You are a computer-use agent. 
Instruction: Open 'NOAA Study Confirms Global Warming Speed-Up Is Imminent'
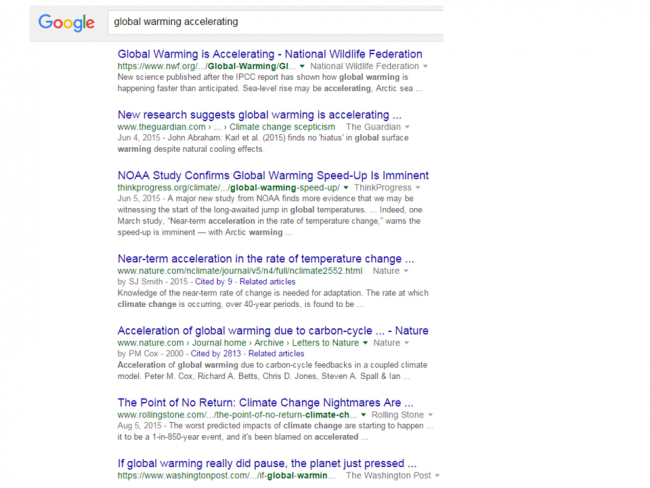(273, 175)
